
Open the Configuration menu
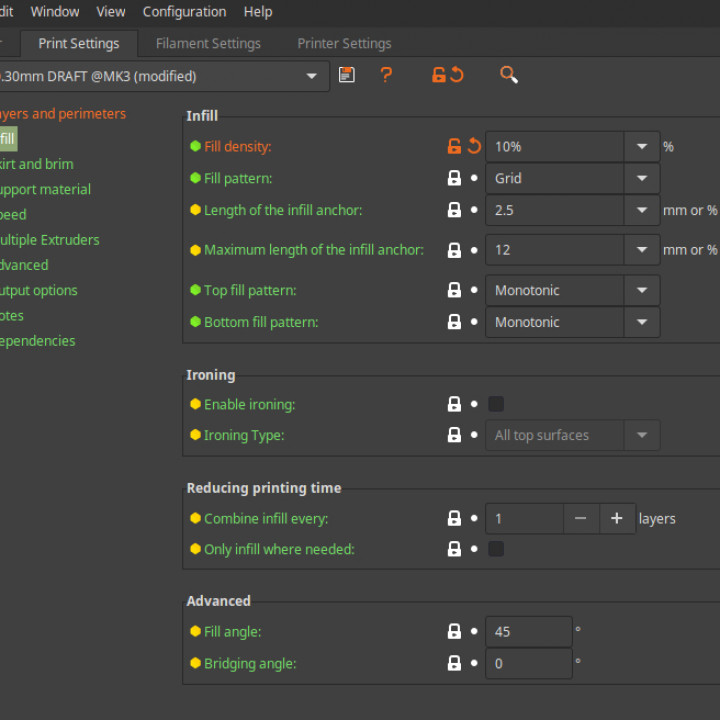click(x=184, y=12)
